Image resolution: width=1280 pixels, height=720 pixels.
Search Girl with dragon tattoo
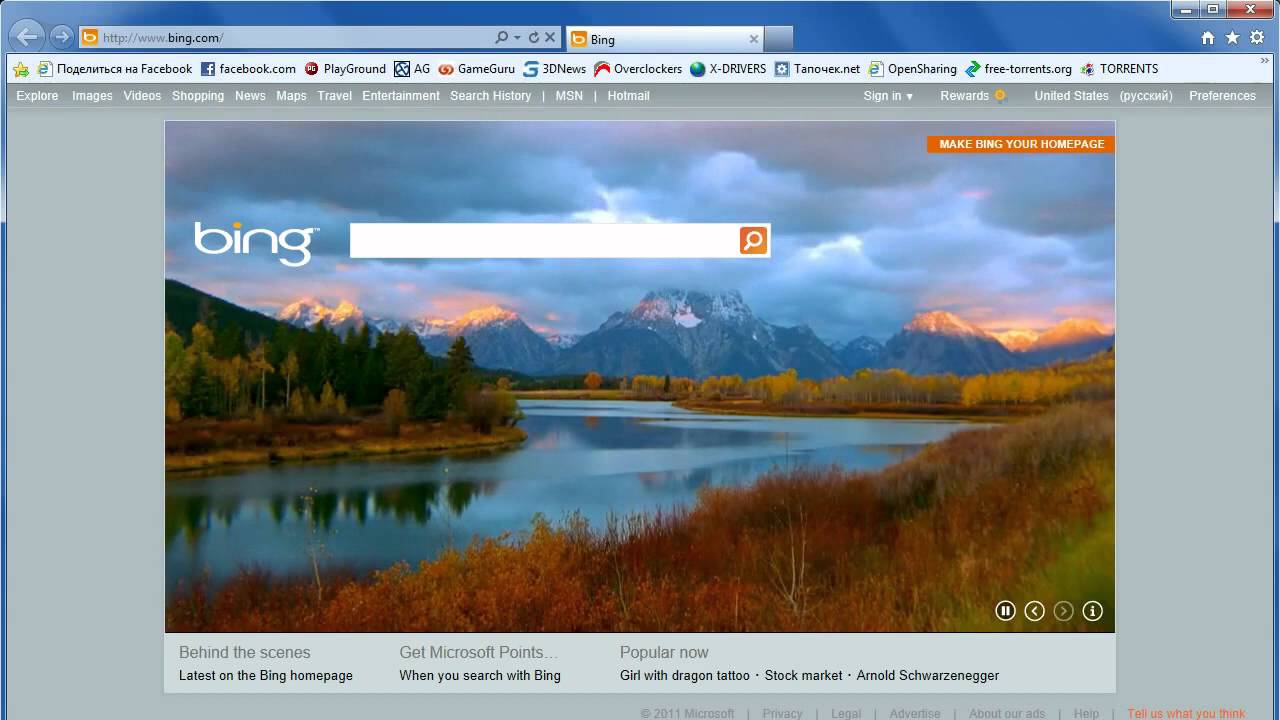(x=685, y=676)
